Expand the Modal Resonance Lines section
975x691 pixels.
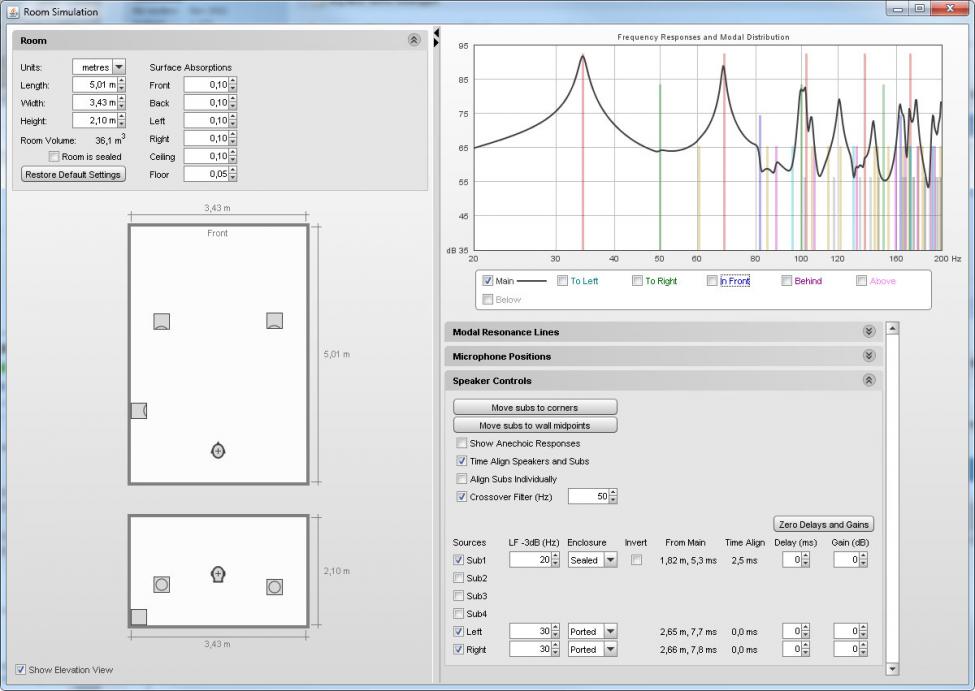[868, 332]
